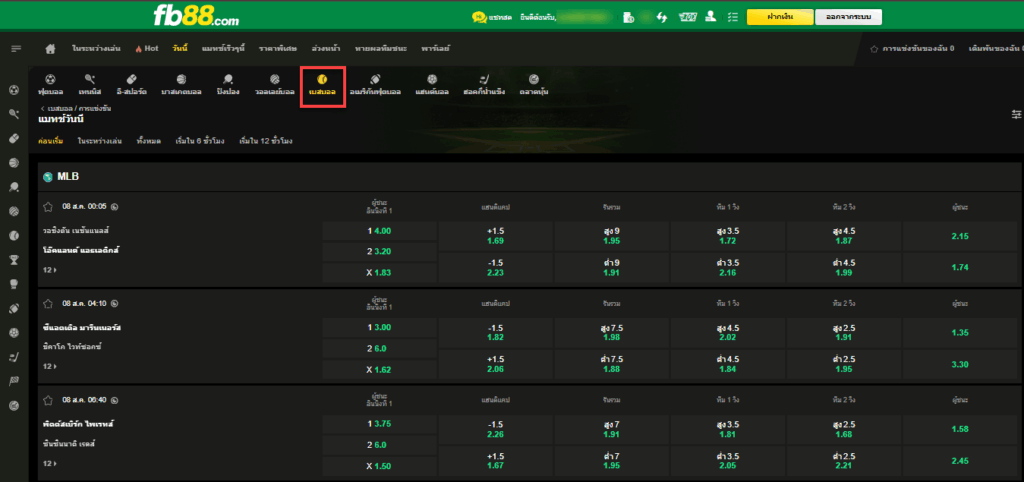
Task: Select the ฮอคกี้น้ำแข็ง (ice hockey) sport tab
Action: pos(484,86)
